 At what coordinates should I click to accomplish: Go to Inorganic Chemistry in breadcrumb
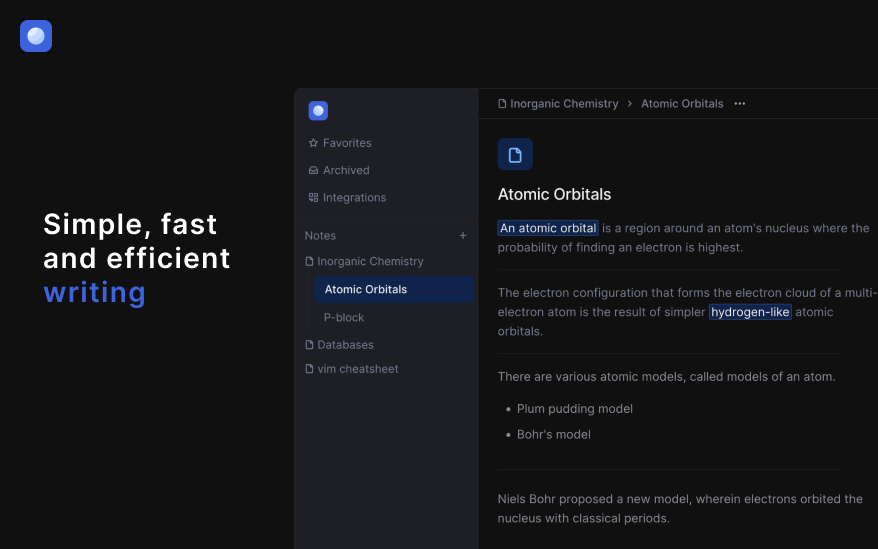(x=564, y=104)
